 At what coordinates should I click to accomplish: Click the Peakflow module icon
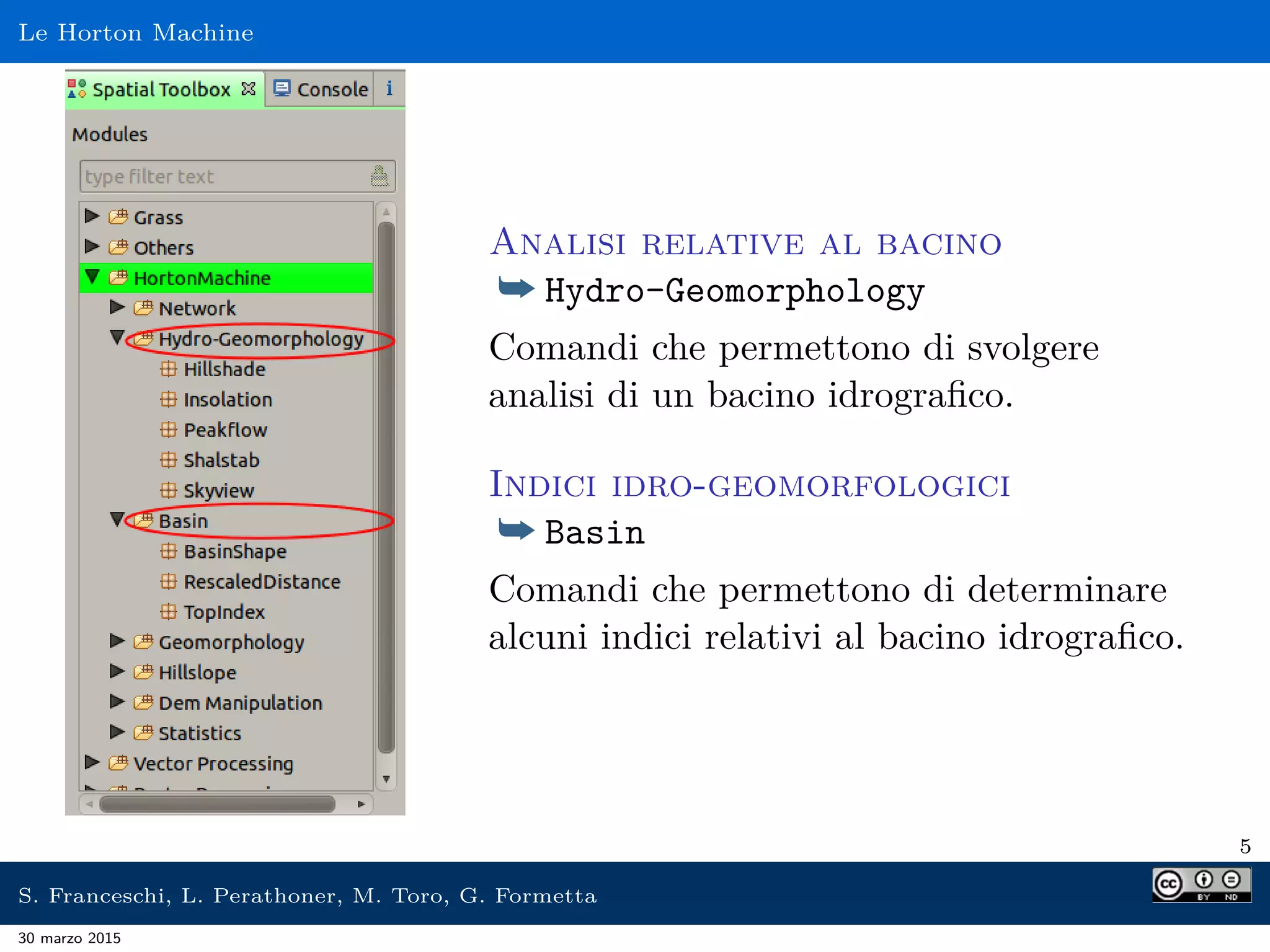coord(169,430)
